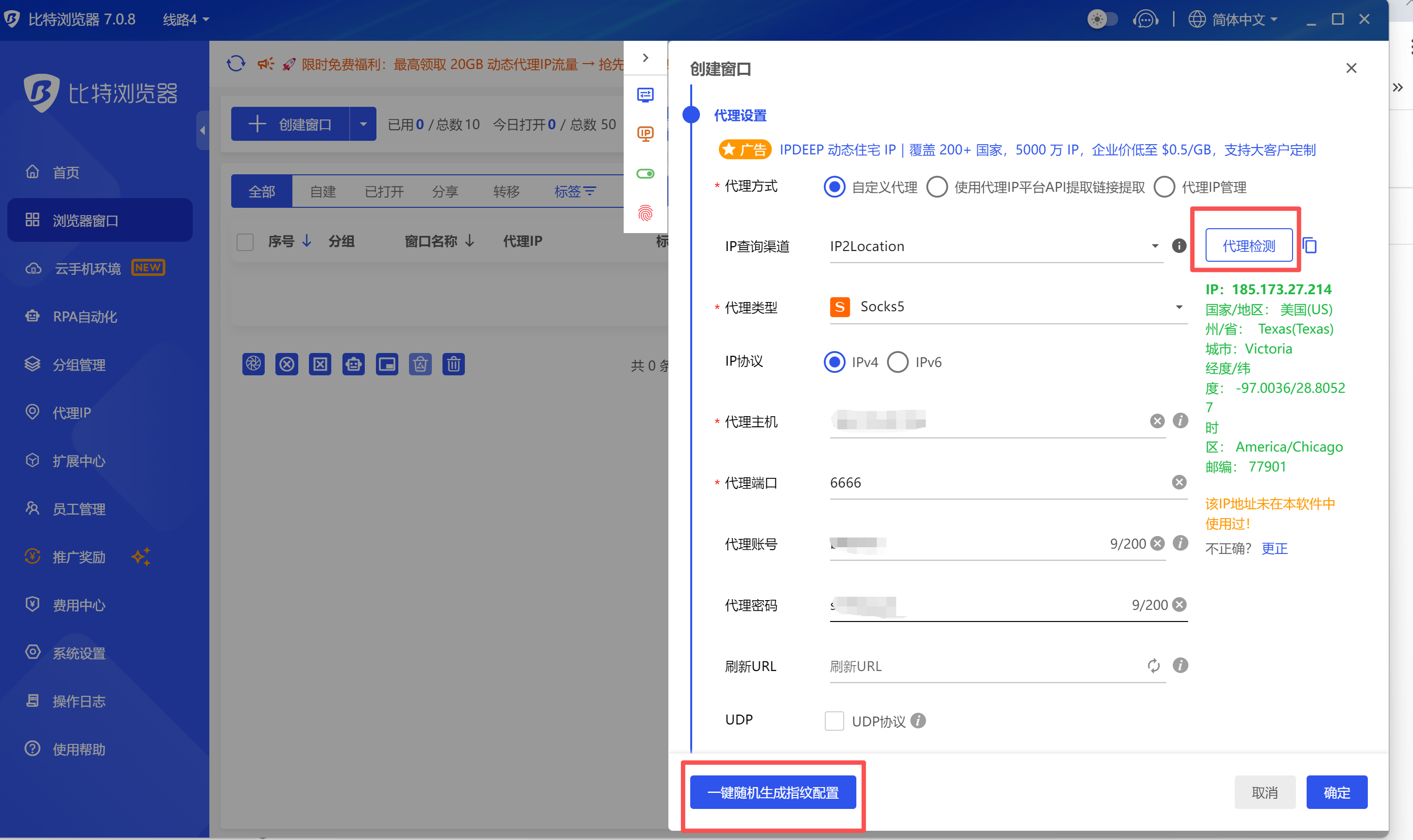Image resolution: width=1413 pixels, height=840 pixels.
Task: Show UDP protocol info tooltip icon
Action: tap(918, 721)
